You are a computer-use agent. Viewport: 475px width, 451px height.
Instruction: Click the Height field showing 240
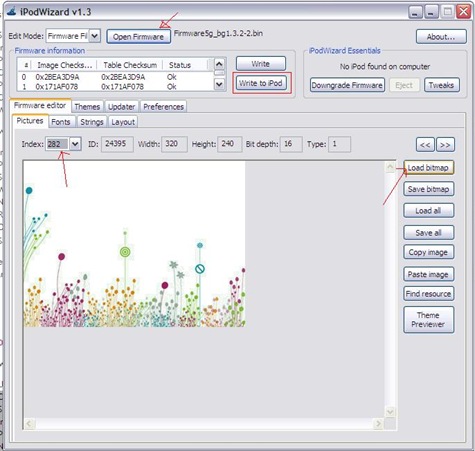229,144
